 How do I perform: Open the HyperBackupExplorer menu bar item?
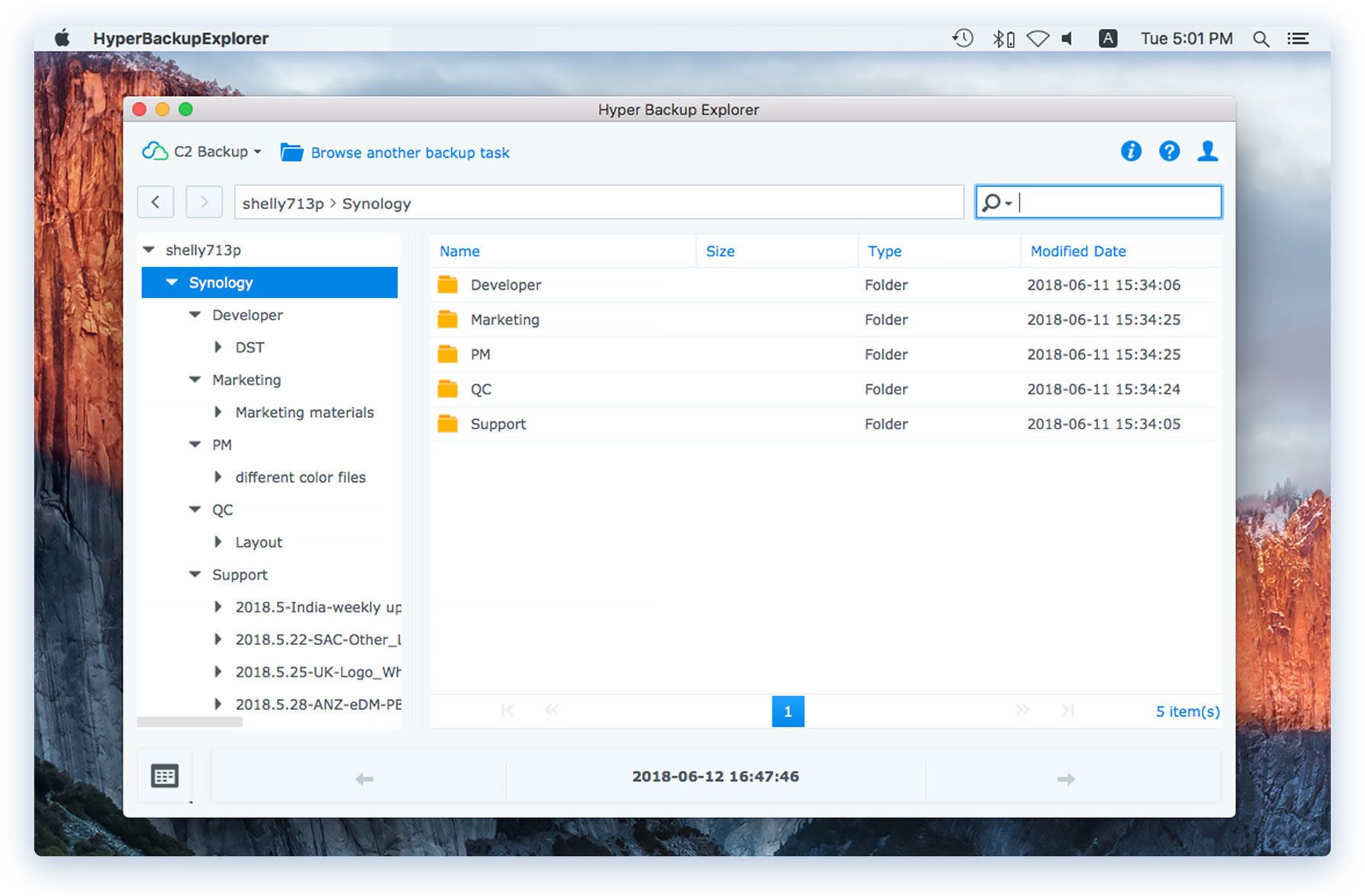pos(181,38)
